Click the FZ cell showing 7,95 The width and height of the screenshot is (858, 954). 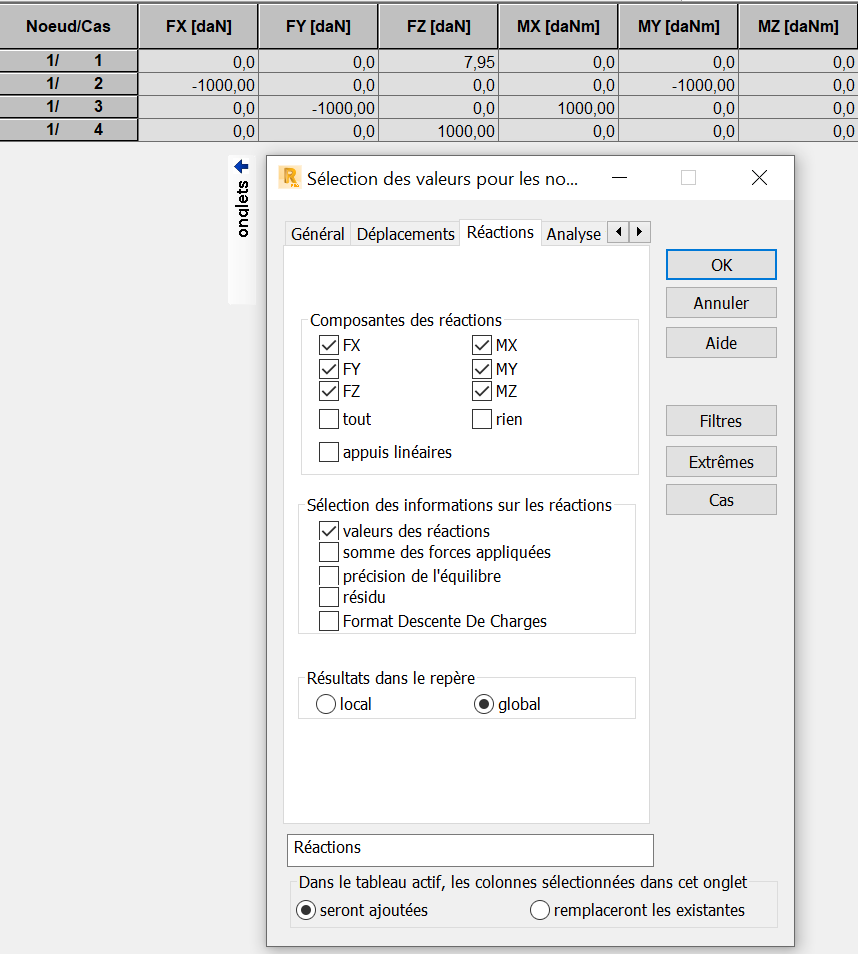[x=438, y=61]
